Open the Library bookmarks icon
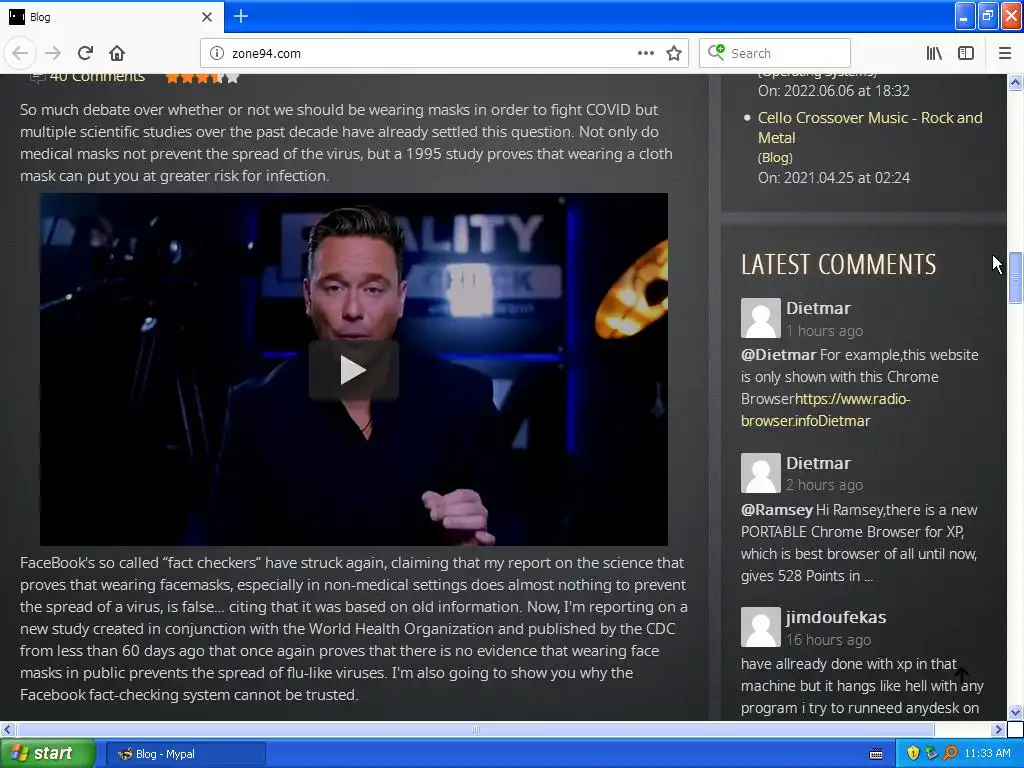The image size is (1024, 768). coord(934,53)
